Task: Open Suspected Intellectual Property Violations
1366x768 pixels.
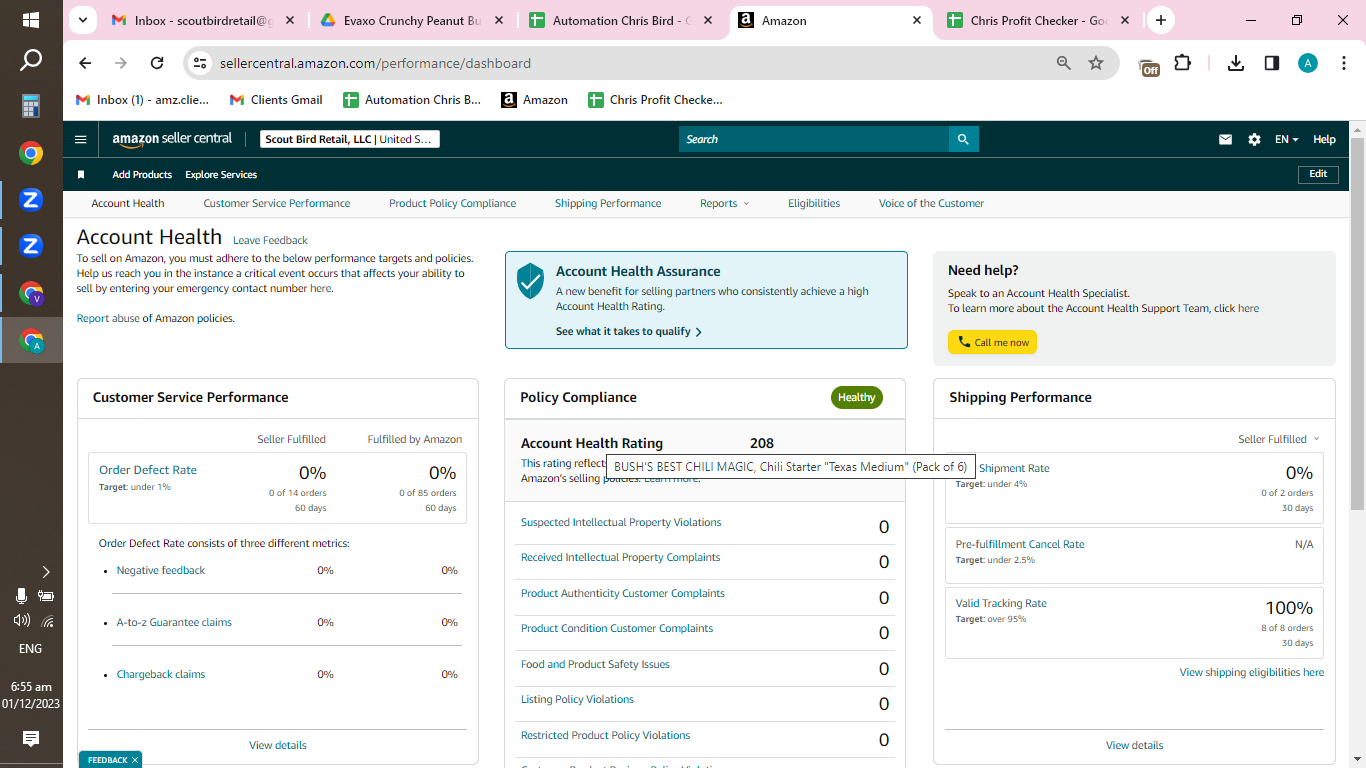Action: (x=621, y=522)
